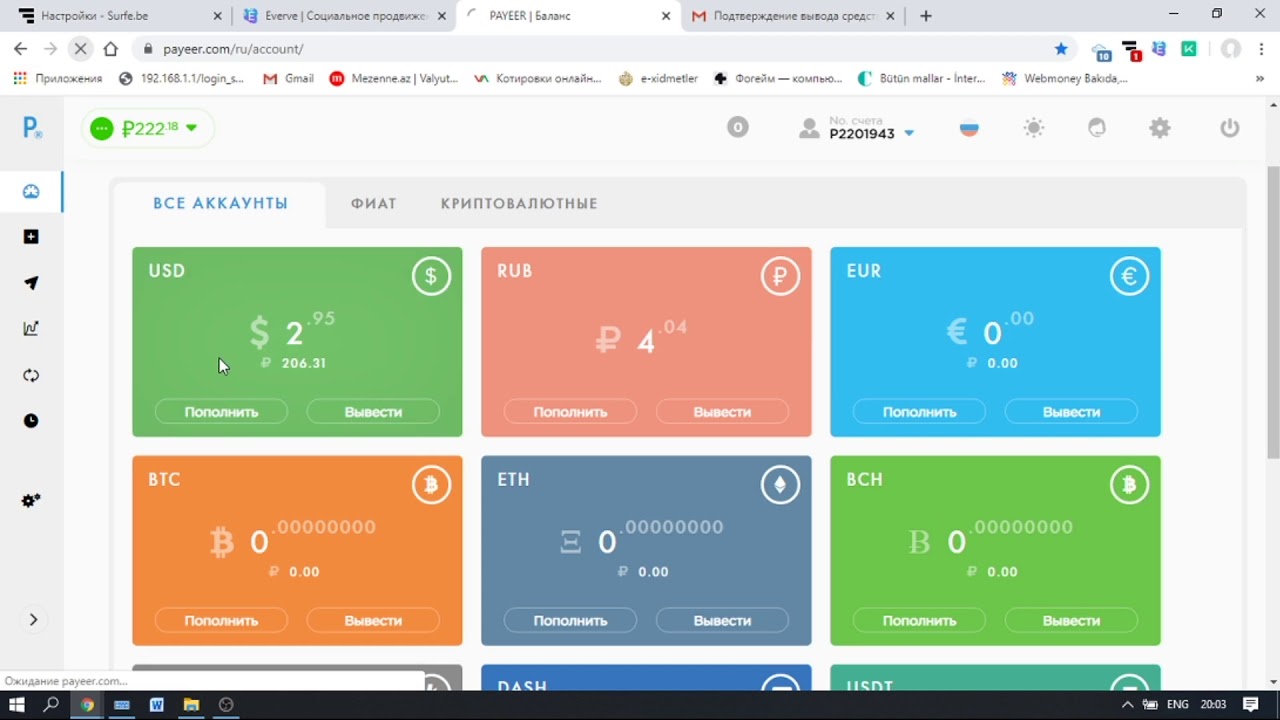
Task: Switch to the ФИАТ tab
Action: [x=374, y=204]
